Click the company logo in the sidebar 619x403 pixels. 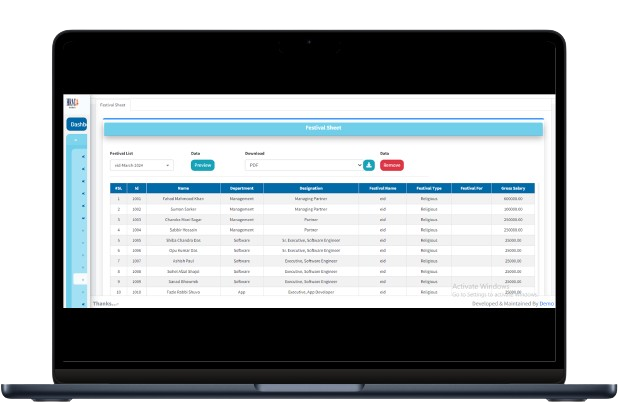[x=72, y=103]
